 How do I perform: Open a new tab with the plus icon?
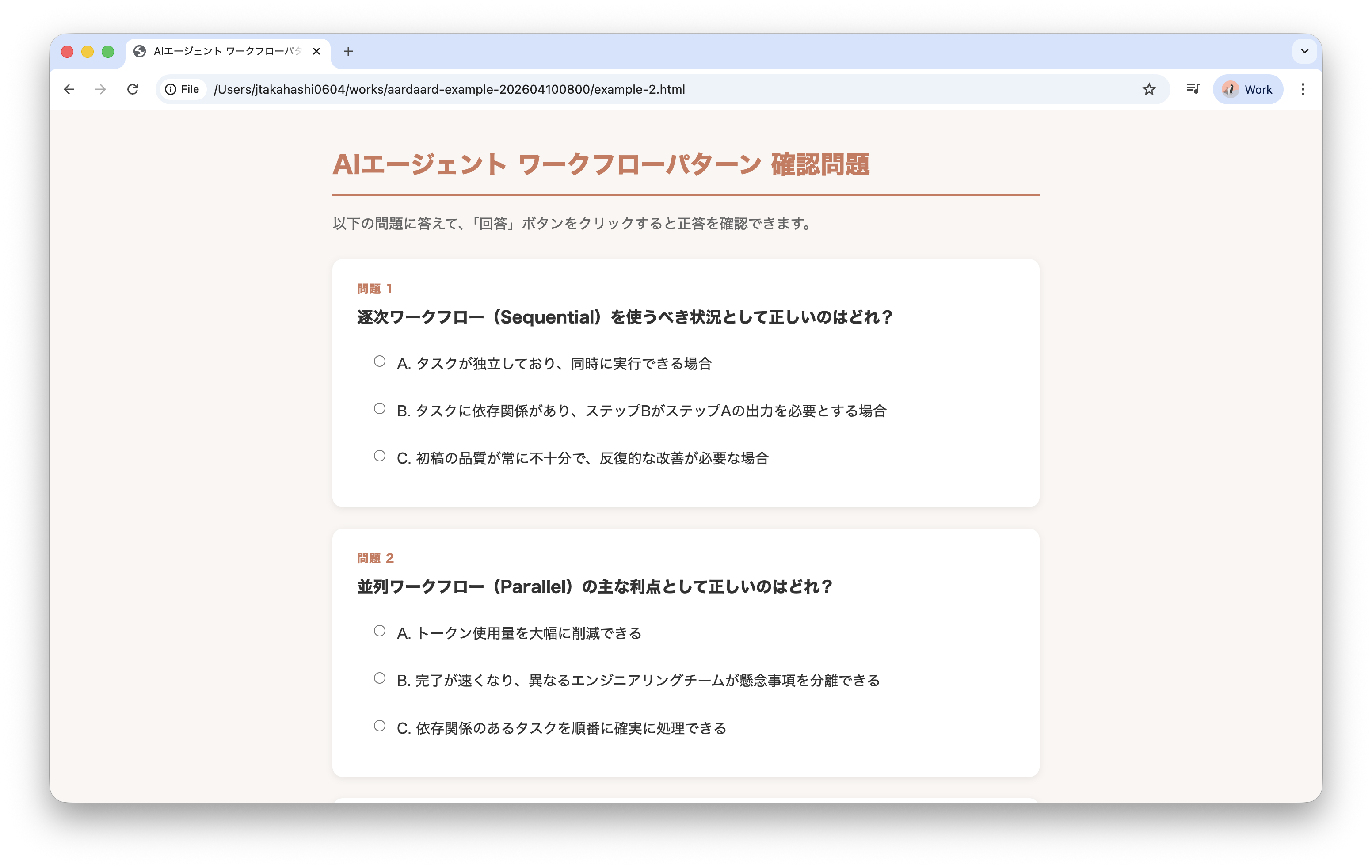(348, 51)
